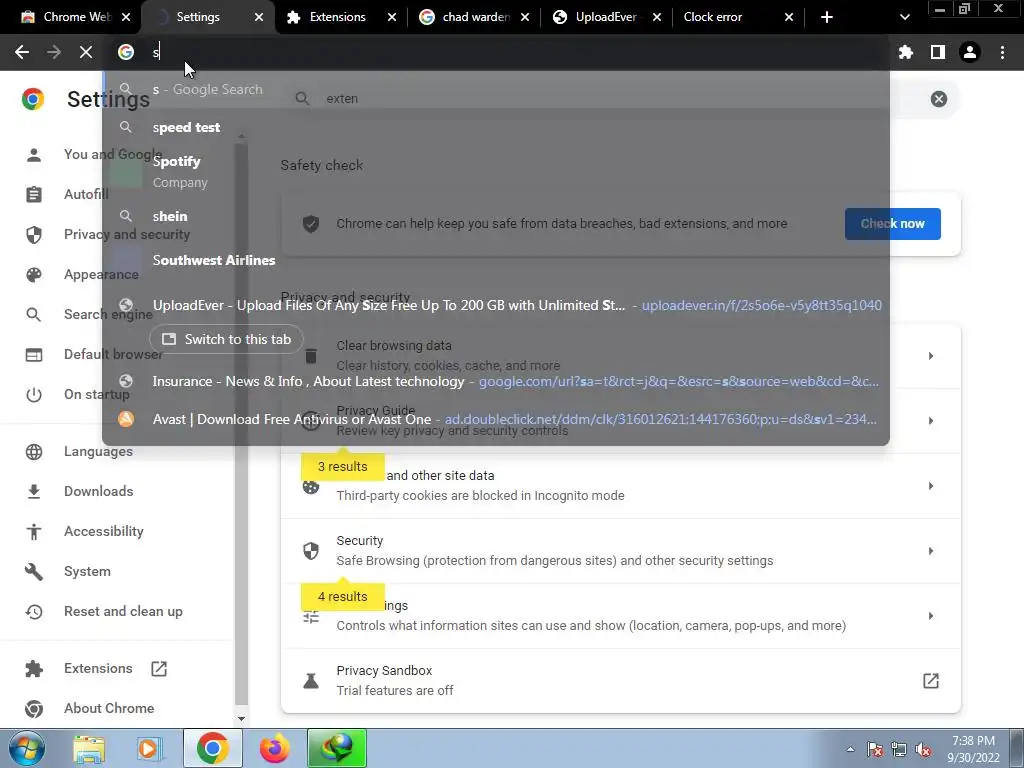Click the Default browser icon in sidebar
The width and height of the screenshot is (1024, 768).
coord(34,355)
